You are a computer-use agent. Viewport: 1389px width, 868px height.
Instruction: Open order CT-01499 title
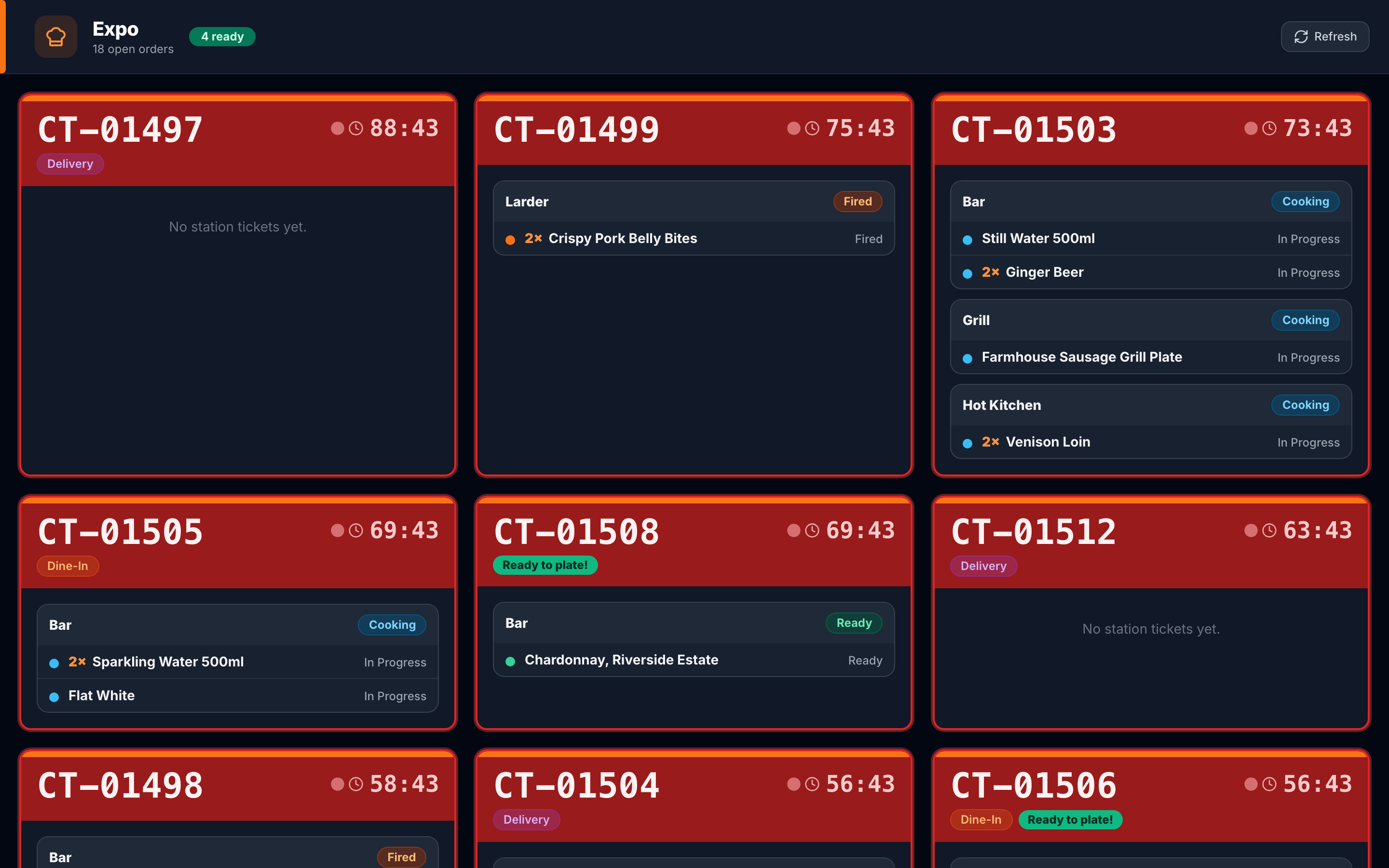pyautogui.click(x=576, y=130)
